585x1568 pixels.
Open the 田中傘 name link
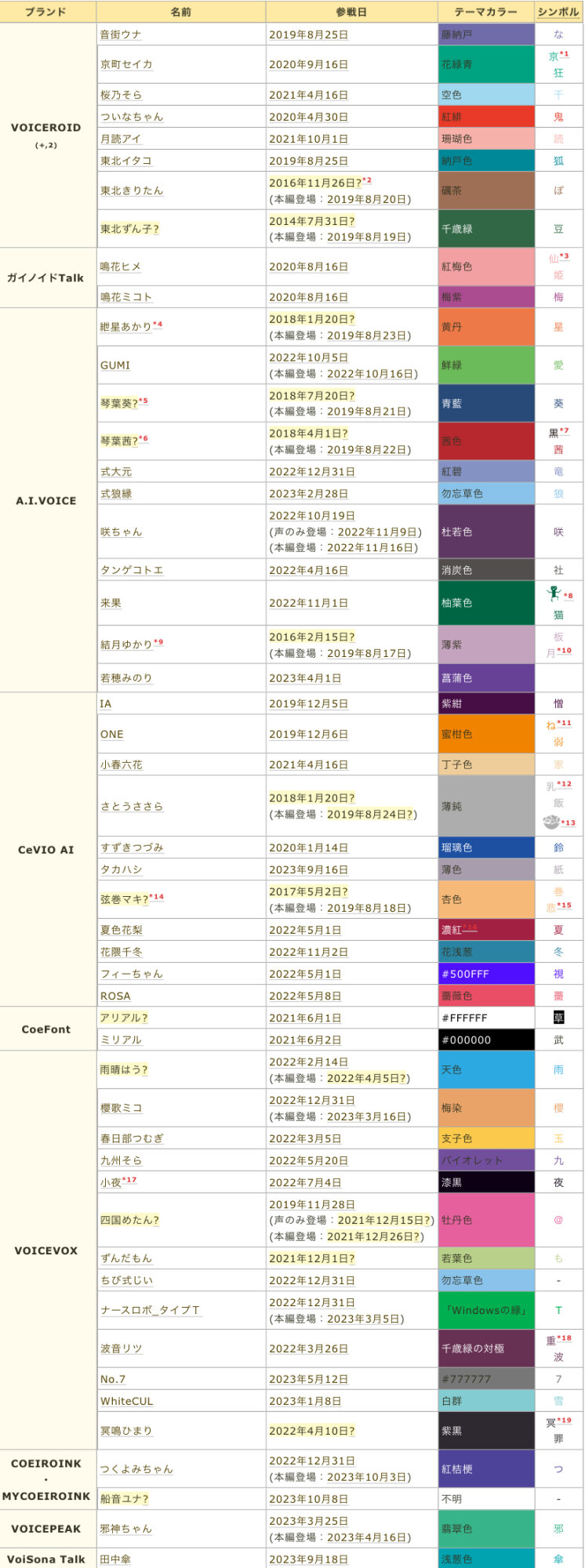pos(115,1559)
